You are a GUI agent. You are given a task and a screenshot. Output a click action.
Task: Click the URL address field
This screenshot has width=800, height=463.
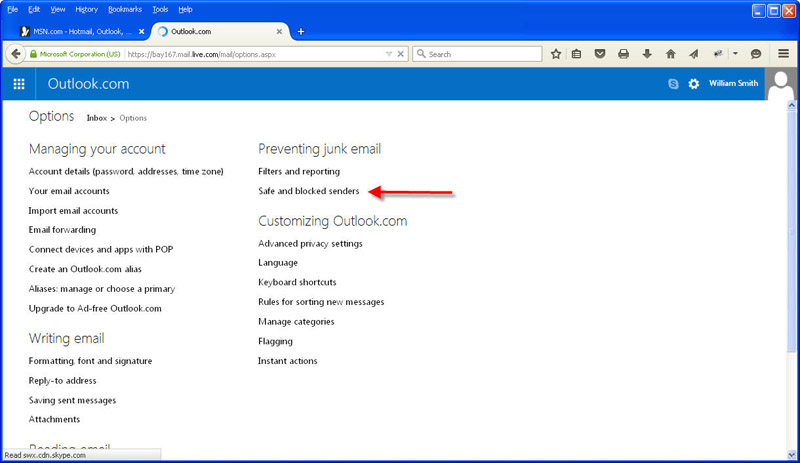255,54
